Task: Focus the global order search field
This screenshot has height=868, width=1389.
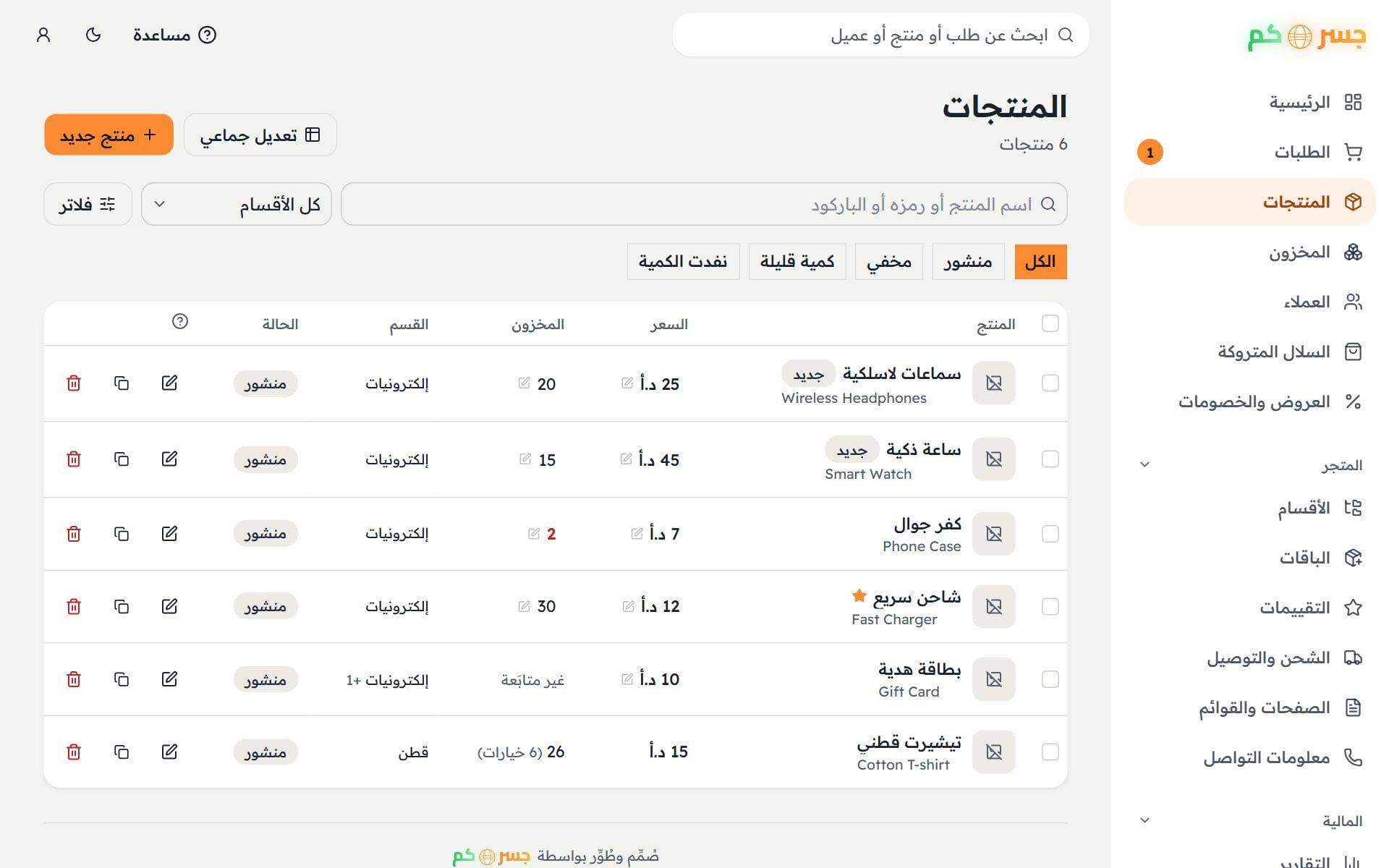Action: (x=880, y=35)
